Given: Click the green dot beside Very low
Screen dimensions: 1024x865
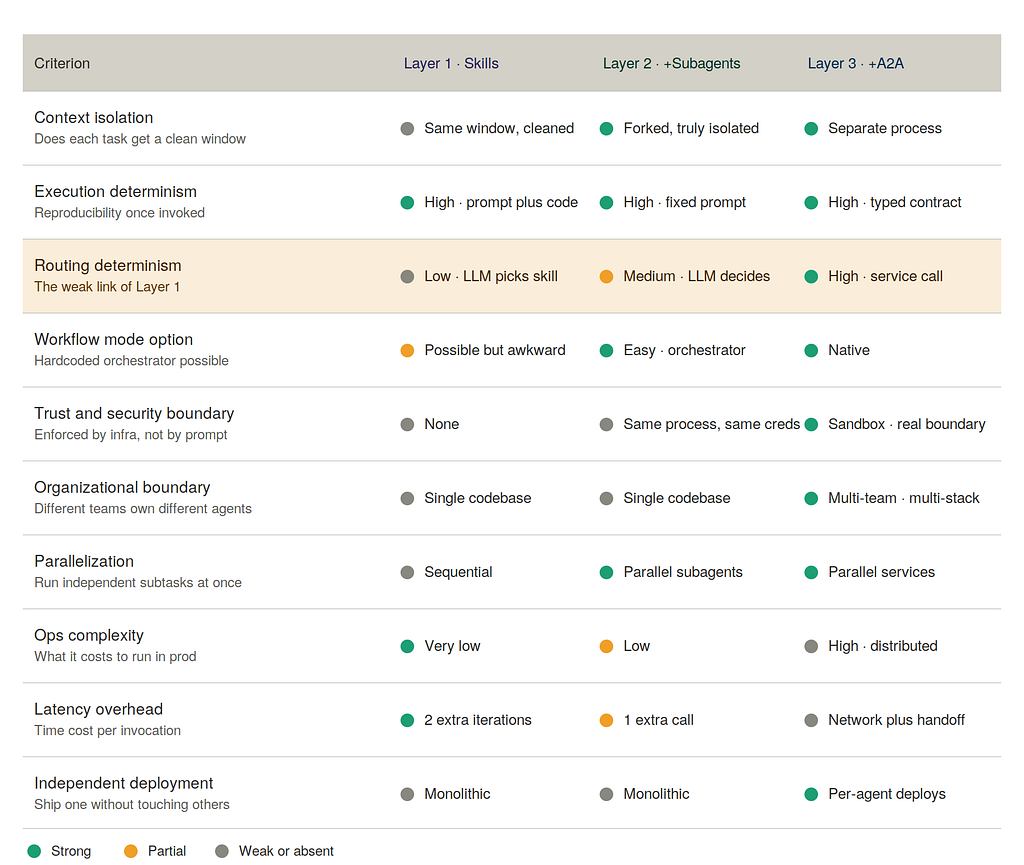Looking at the screenshot, I should tap(408, 646).
